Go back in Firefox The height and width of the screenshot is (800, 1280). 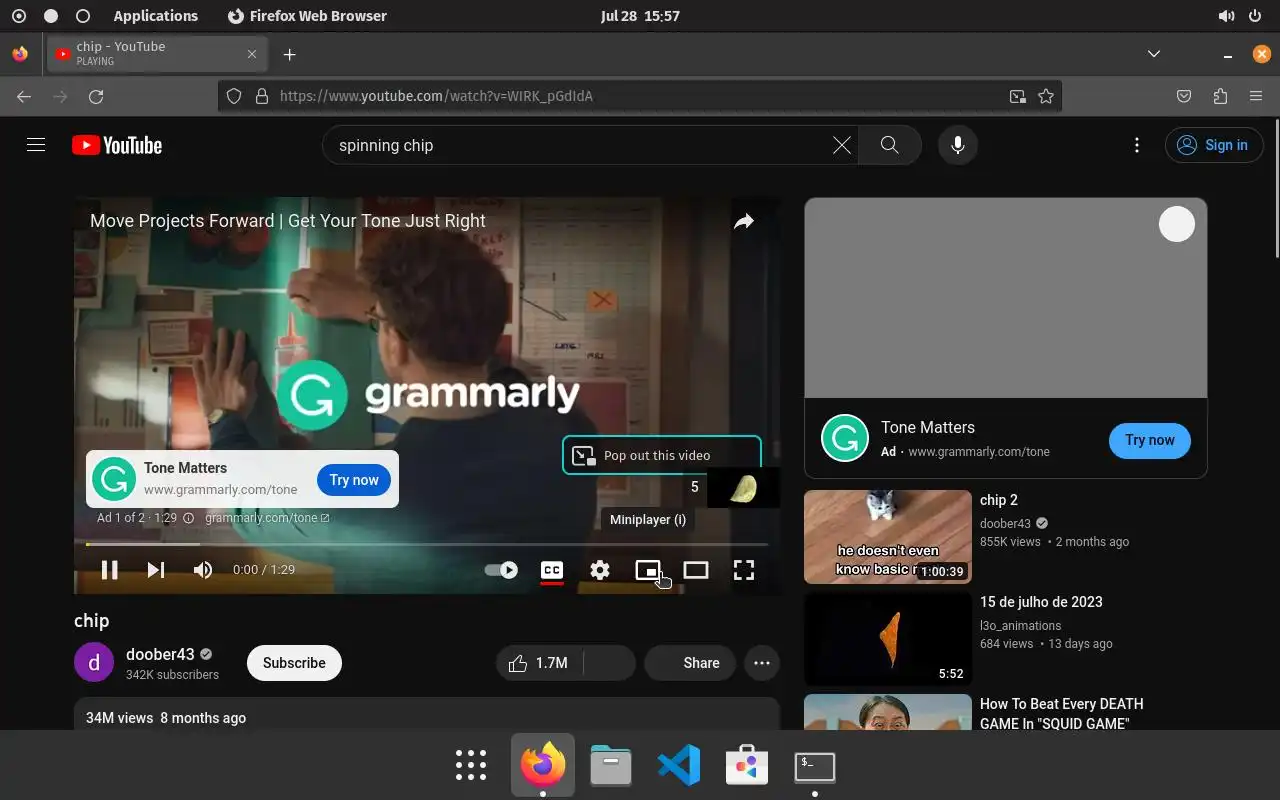tap(24, 96)
